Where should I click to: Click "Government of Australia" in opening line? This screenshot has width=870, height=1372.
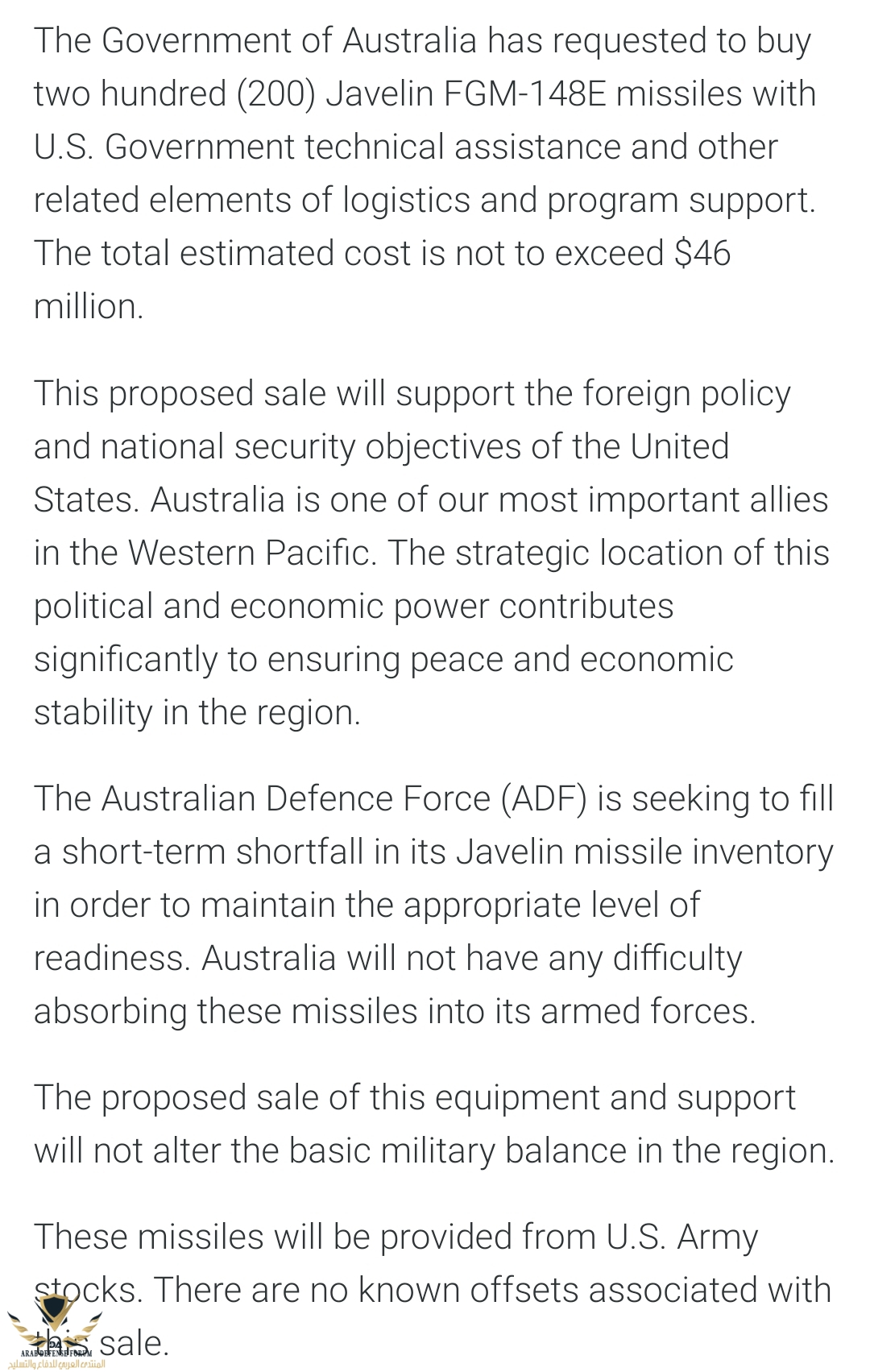point(288,41)
